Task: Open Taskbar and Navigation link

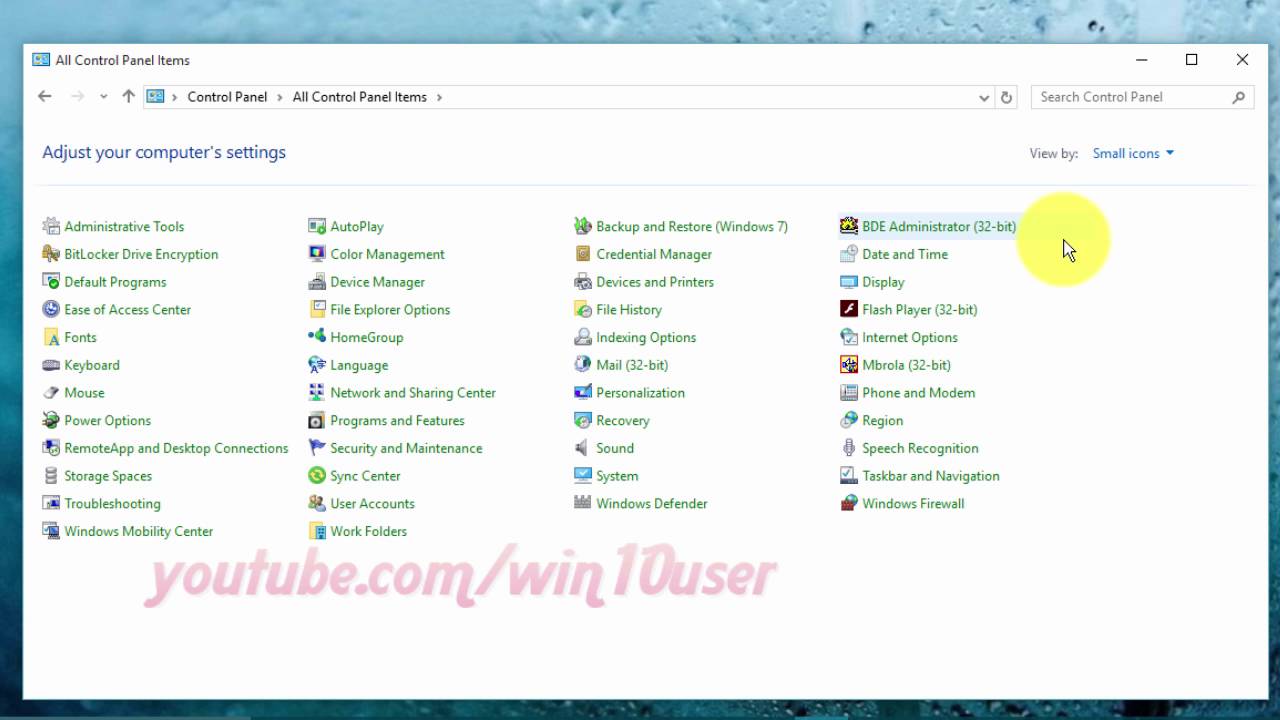Action: click(930, 476)
